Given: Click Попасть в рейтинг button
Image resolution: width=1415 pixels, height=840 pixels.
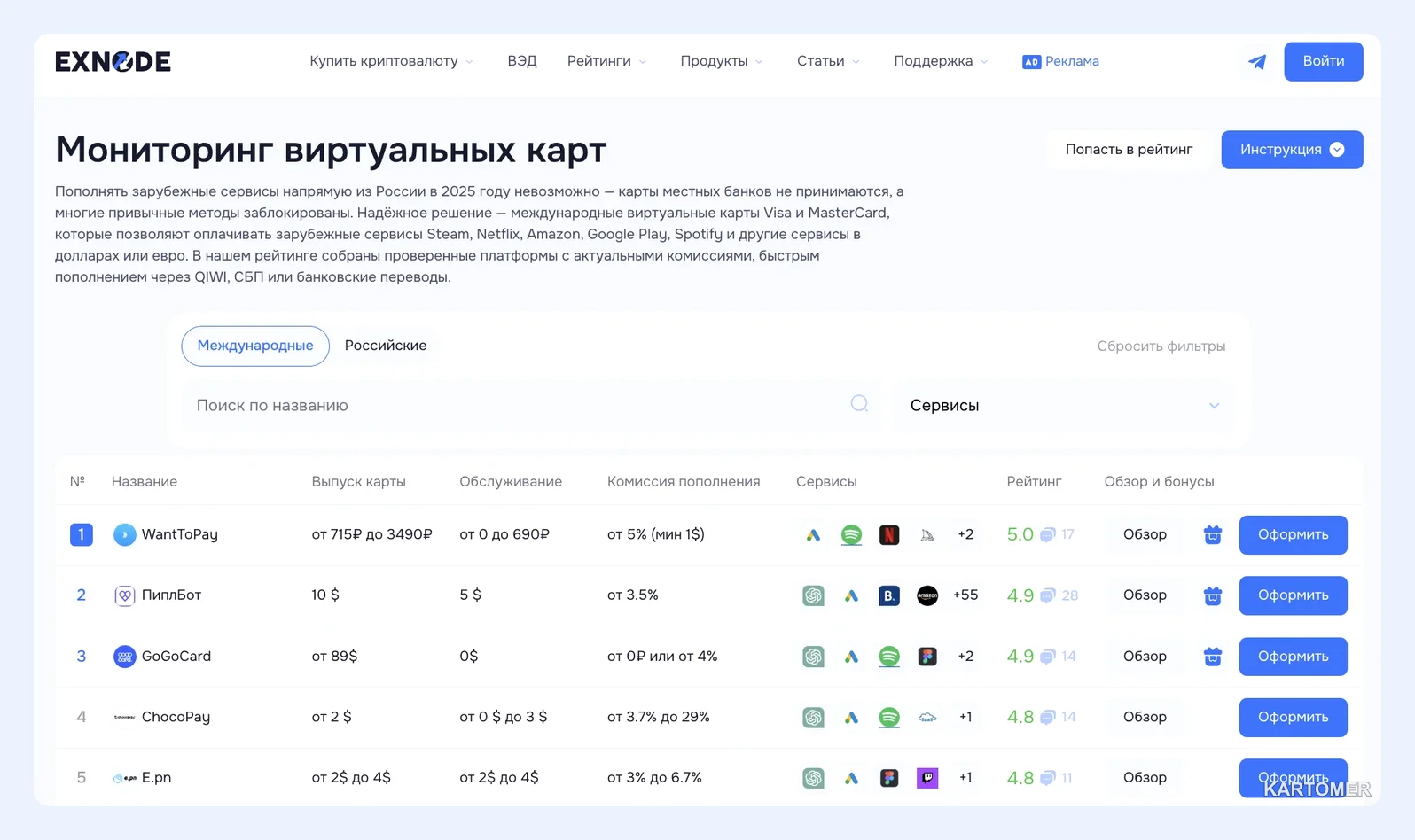Looking at the screenshot, I should point(1129,150).
